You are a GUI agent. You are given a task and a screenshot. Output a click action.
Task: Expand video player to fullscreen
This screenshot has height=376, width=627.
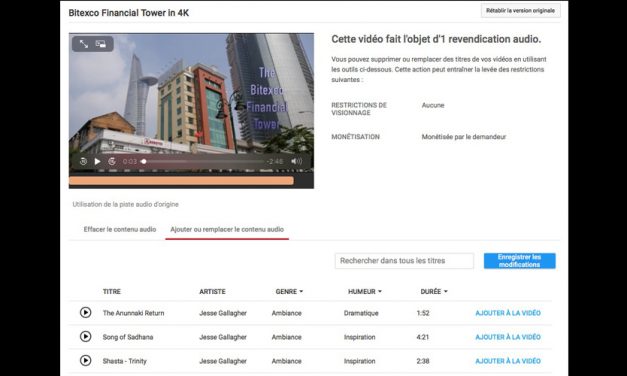[84, 44]
